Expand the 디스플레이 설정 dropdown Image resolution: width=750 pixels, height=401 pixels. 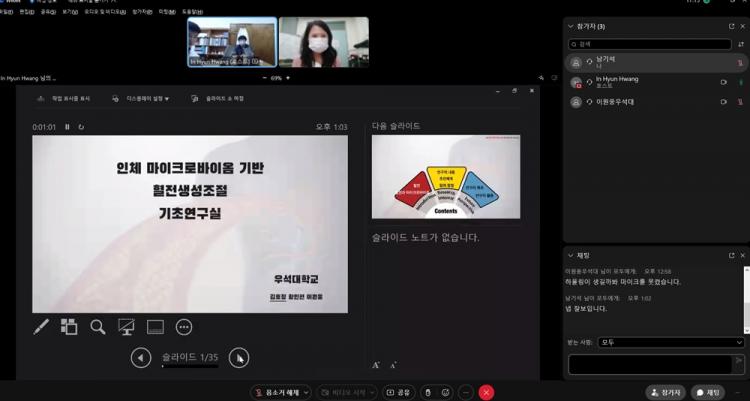point(141,99)
